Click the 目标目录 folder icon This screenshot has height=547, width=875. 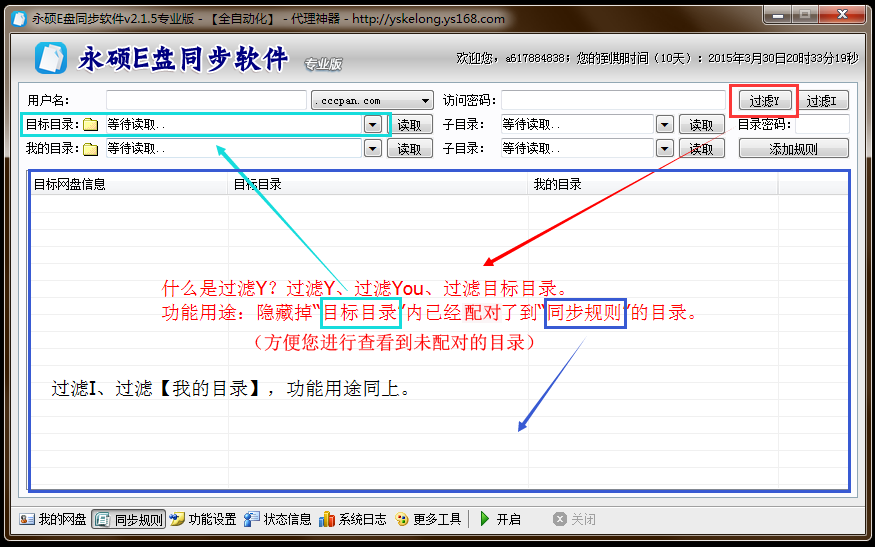[x=91, y=125]
